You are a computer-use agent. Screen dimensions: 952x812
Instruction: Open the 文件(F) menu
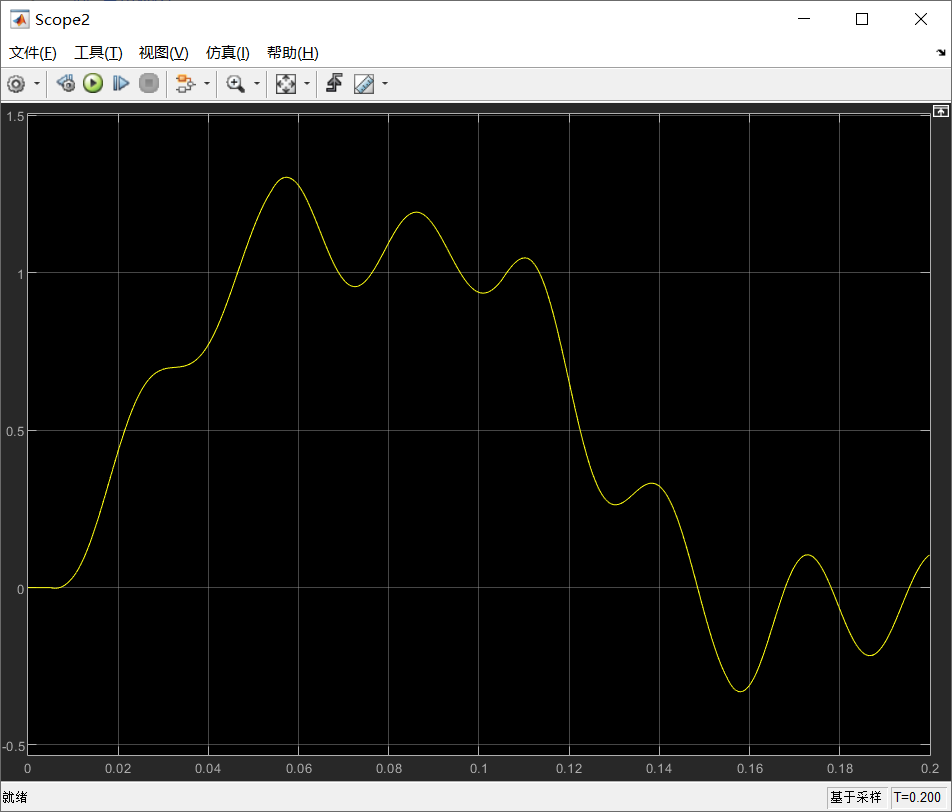tap(33, 53)
